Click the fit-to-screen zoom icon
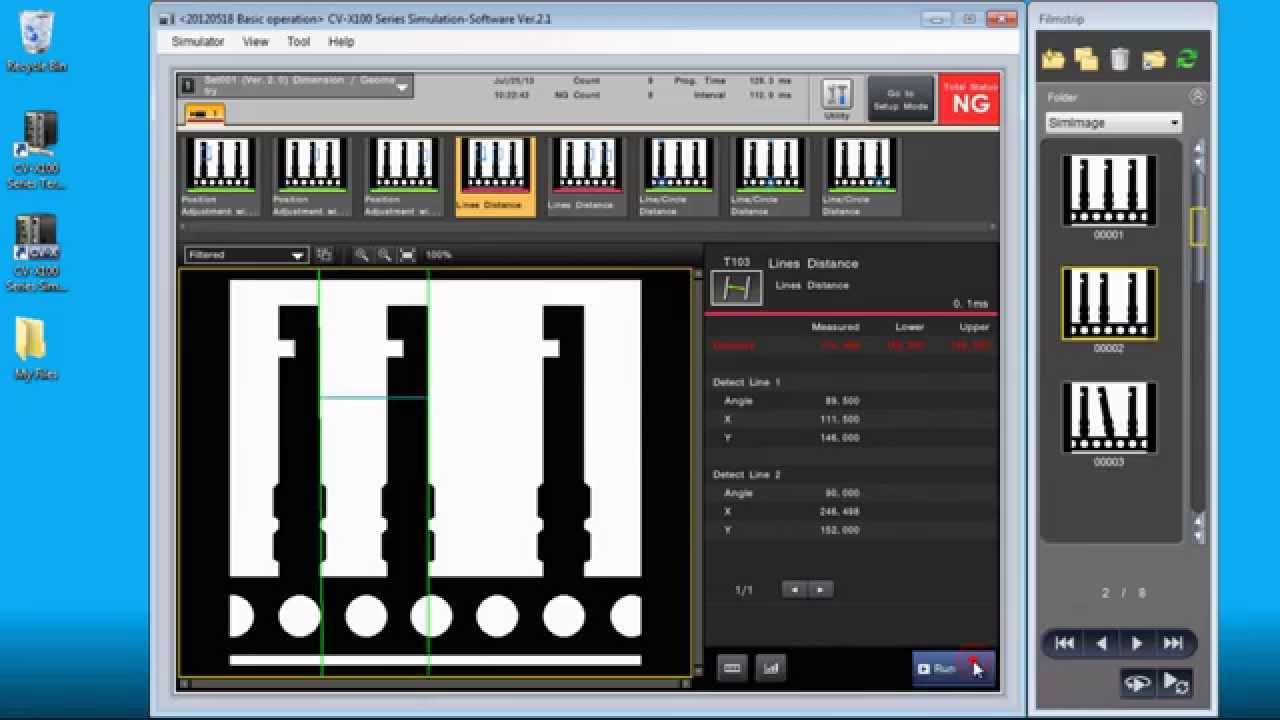1280x720 pixels. coord(407,255)
